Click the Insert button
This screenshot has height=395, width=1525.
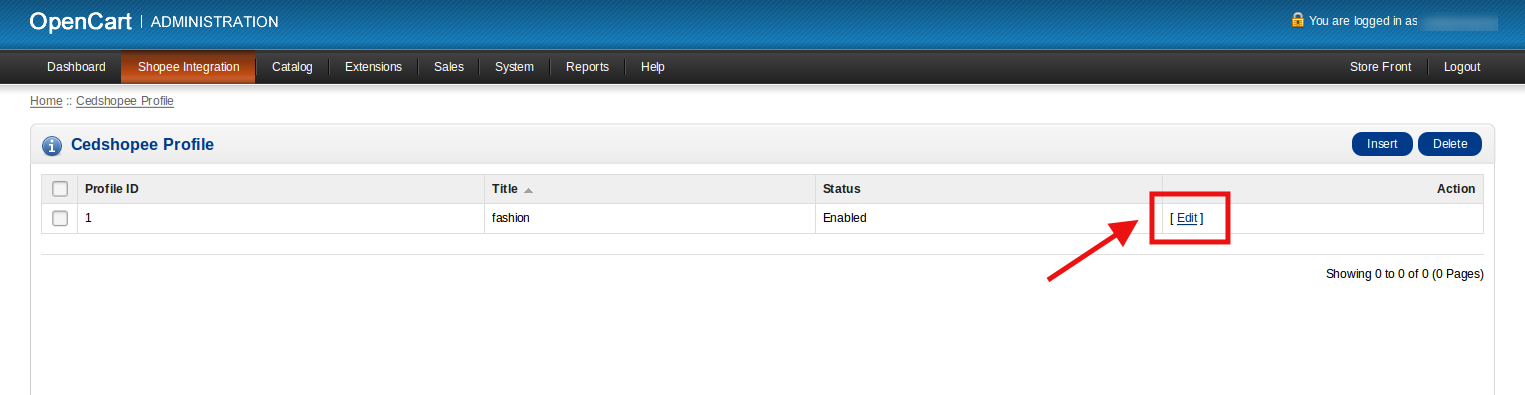(x=1382, y=144)
